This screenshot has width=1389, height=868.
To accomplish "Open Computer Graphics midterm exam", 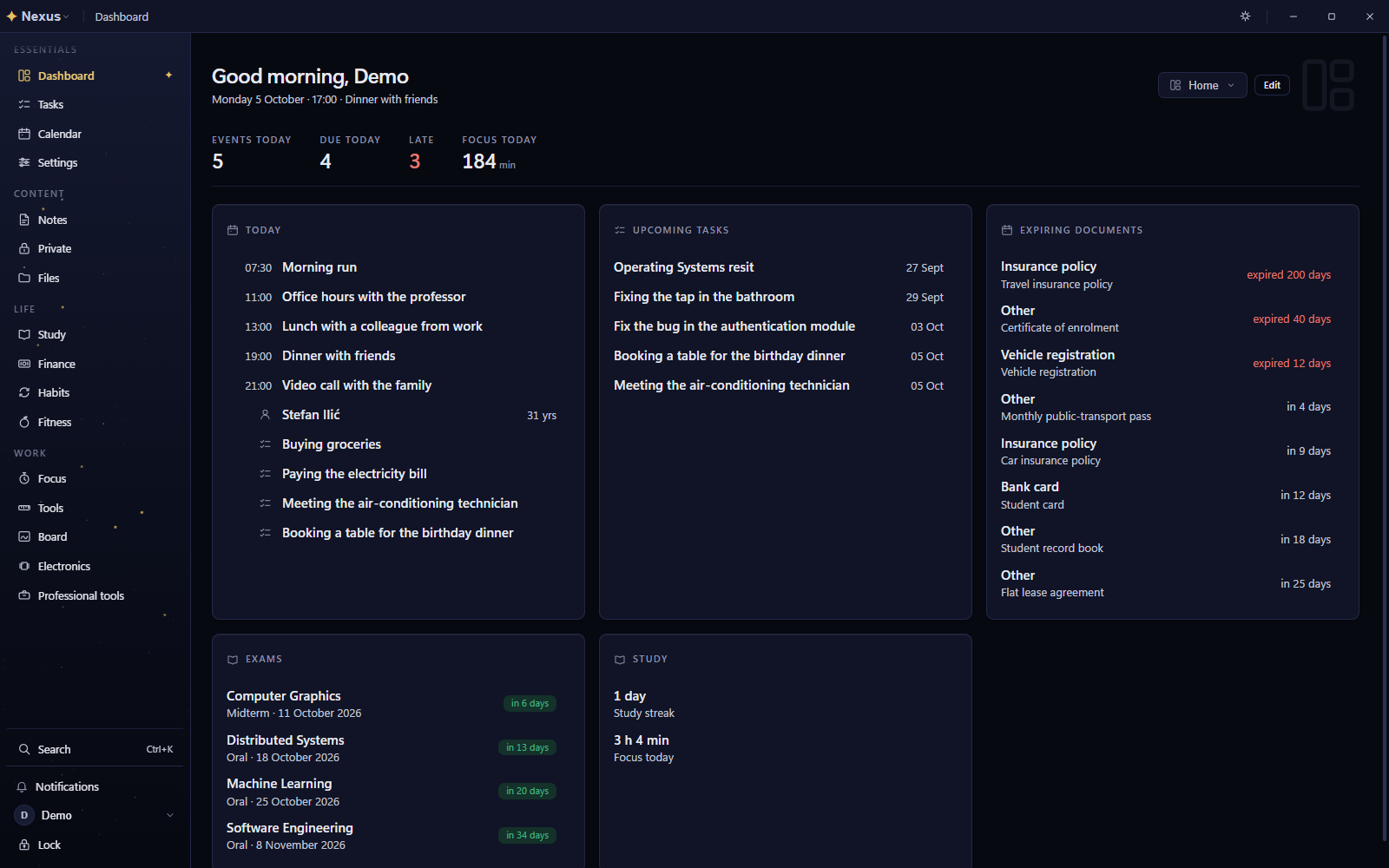I will pyautogui.click(x=392, y=704).
